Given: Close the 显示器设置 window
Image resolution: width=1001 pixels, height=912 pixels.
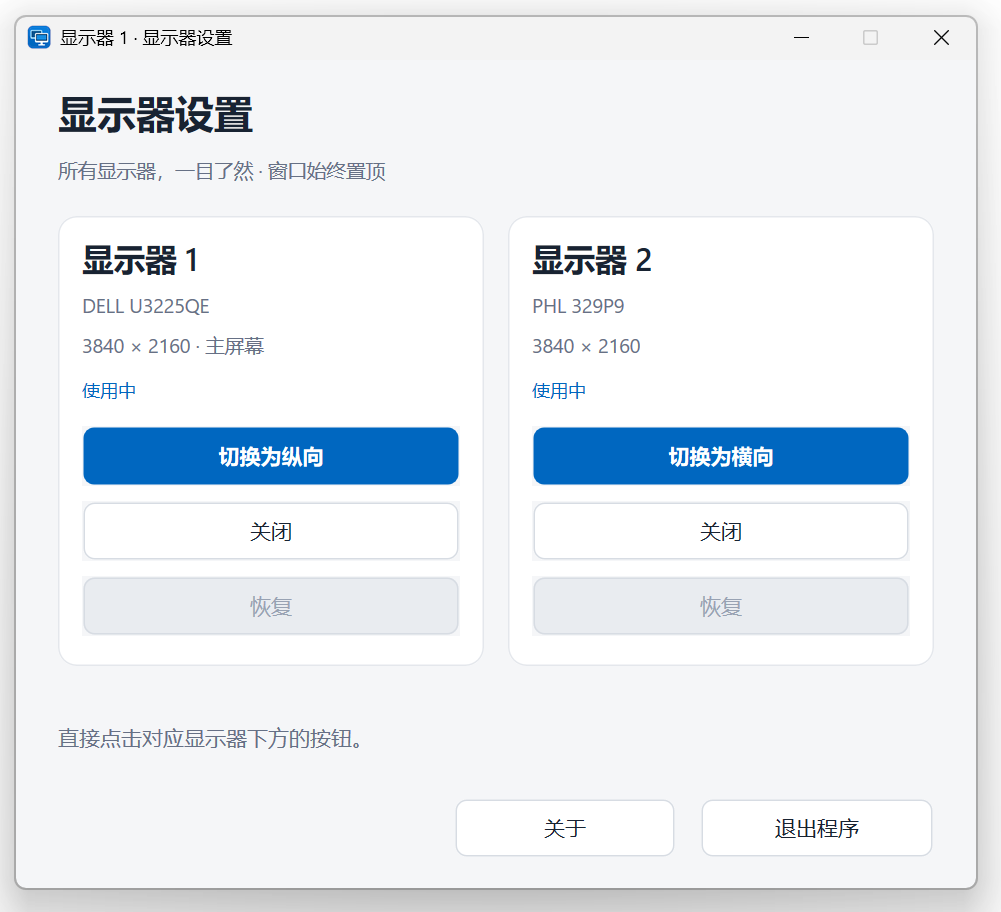Looking at the screenshot, I should click(941, 38).
